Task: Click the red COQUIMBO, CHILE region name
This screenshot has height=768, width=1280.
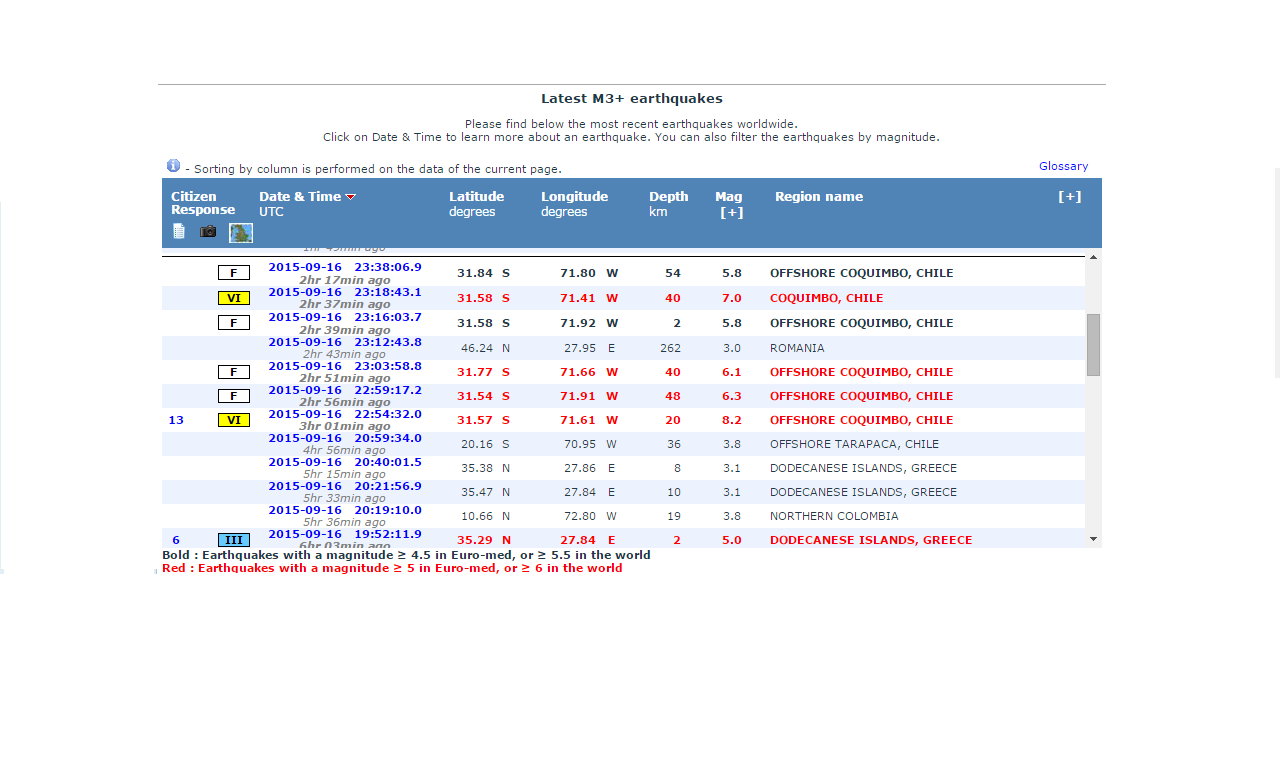Action: [x=827, y=298]
